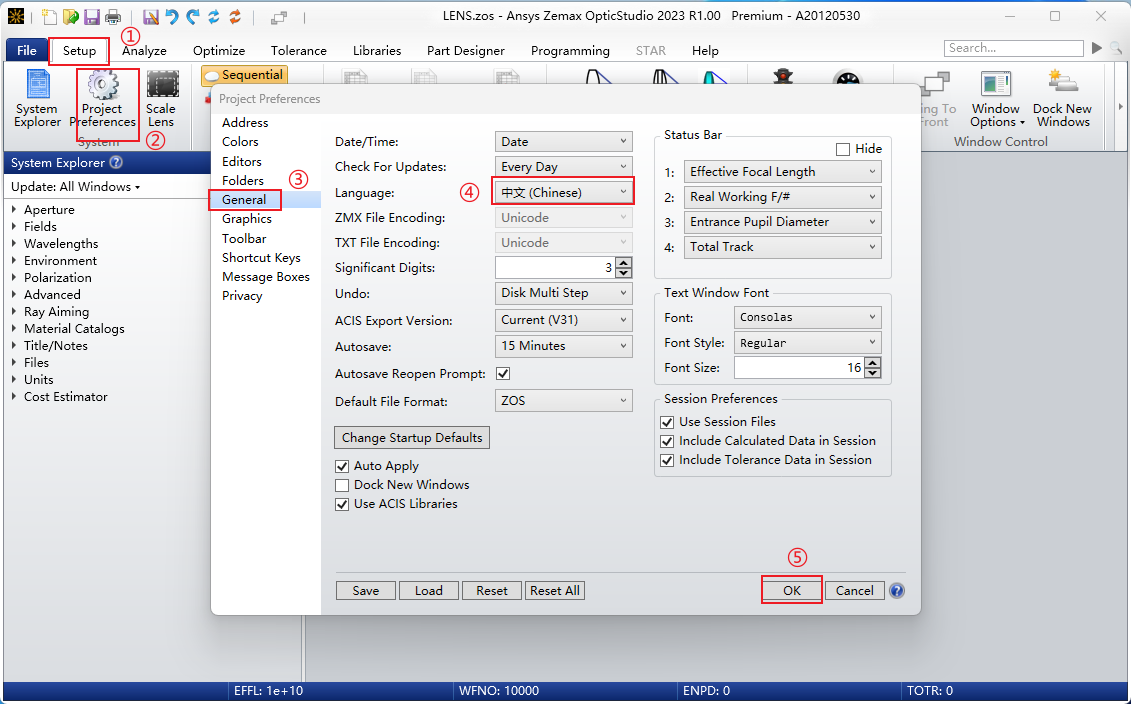Expand the Wavelengths tree node
Screen dimensions: 1131x704
(14, 243)
